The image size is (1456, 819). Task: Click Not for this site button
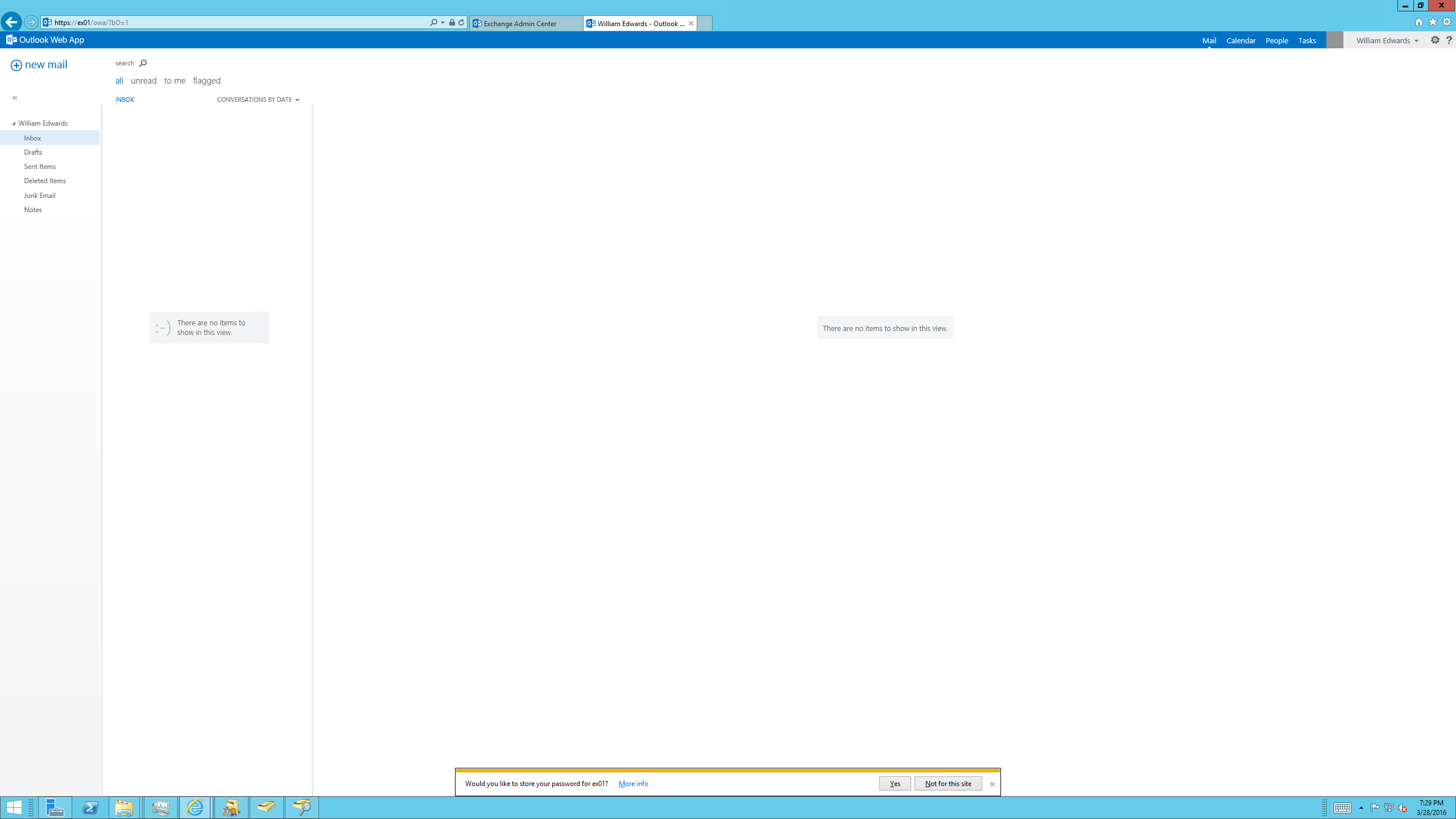(947, 783)
